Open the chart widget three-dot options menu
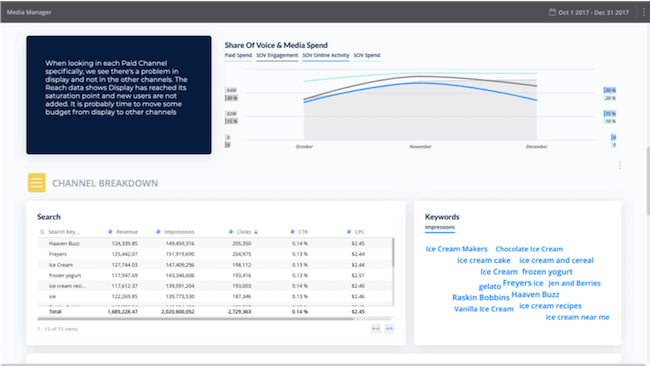This screenshot has height=366, width=650. (x=620, y=165)
